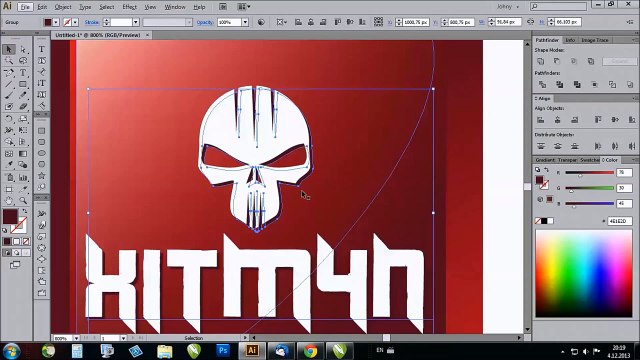Pick a color from the spectrum ramp
This screenshot has width=640, height=360.
(584, 273)
